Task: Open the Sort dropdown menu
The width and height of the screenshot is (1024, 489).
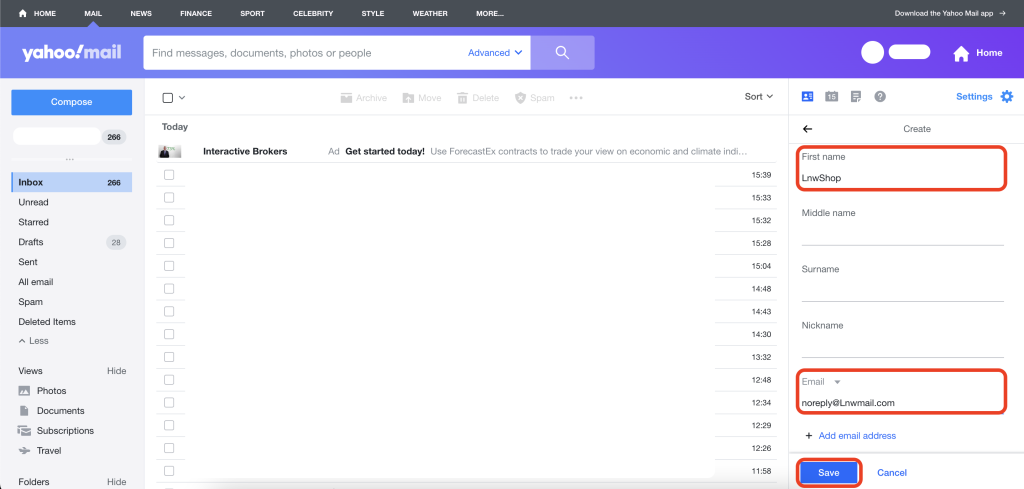Action: [x=759, y=97]
